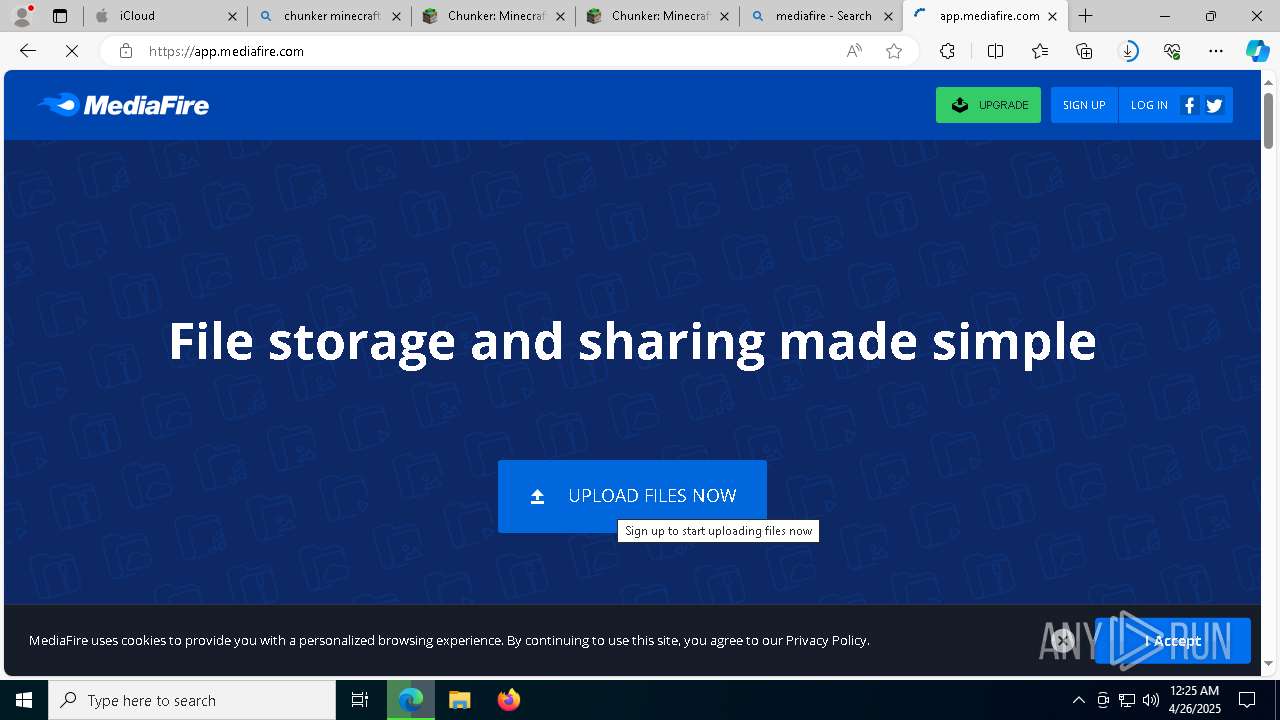
Task: Open Browser essentials heart icon
Action: coord(1172,51)
